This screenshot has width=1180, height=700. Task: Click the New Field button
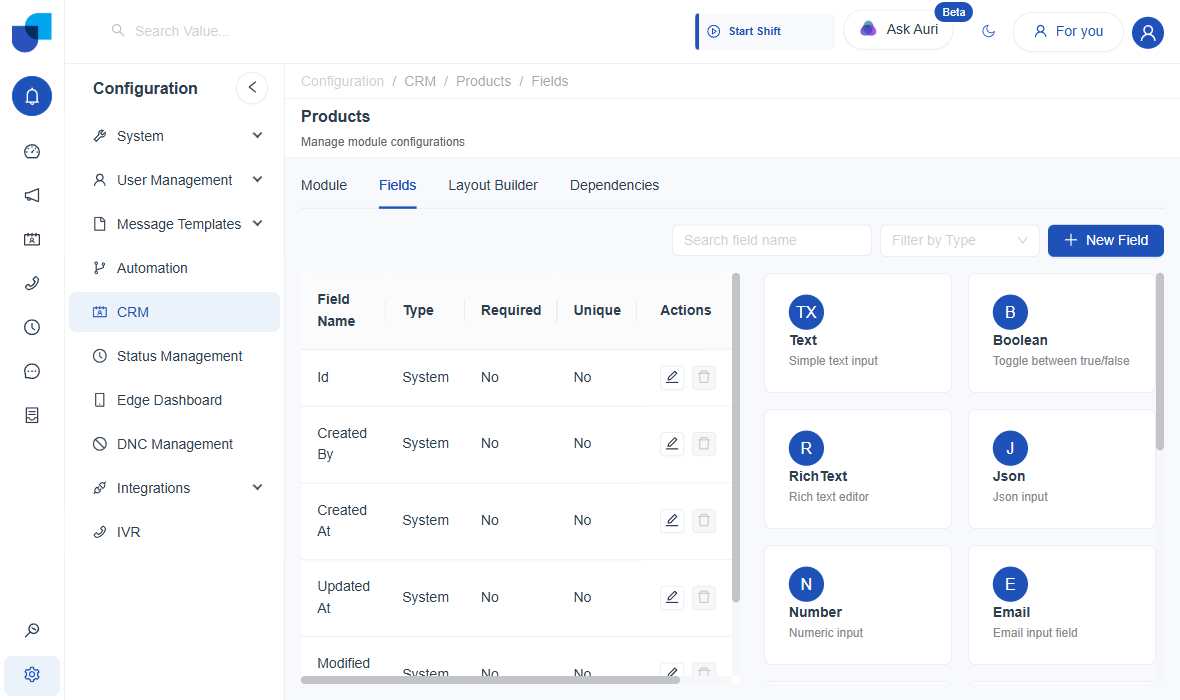tap(1105, 240)
